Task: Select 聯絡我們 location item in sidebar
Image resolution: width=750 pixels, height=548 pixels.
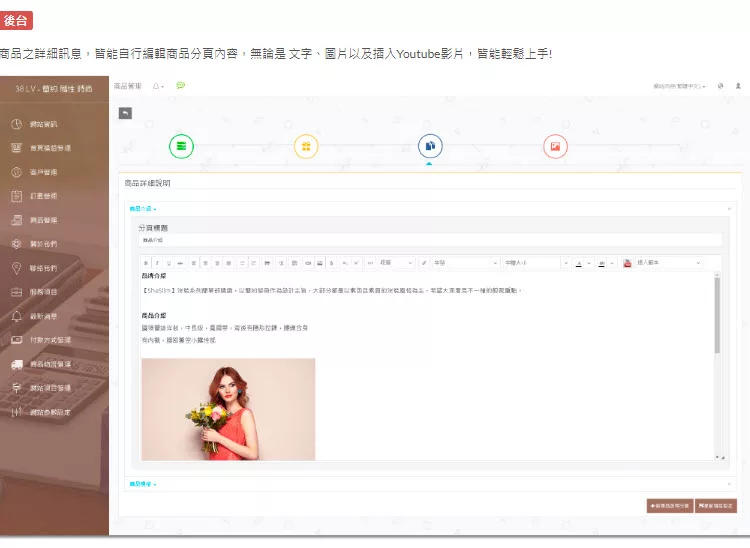Action: (54, 268)
